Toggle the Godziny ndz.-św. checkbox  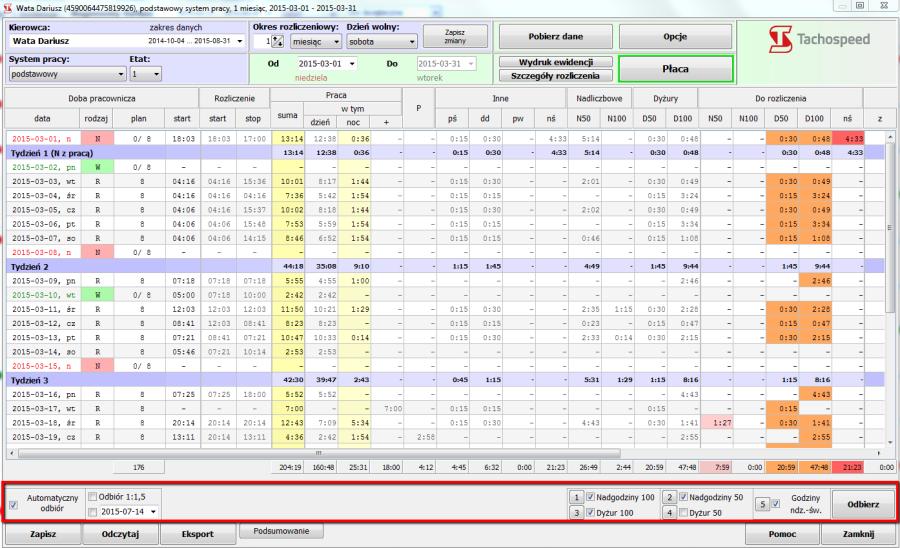click(776, 504)
